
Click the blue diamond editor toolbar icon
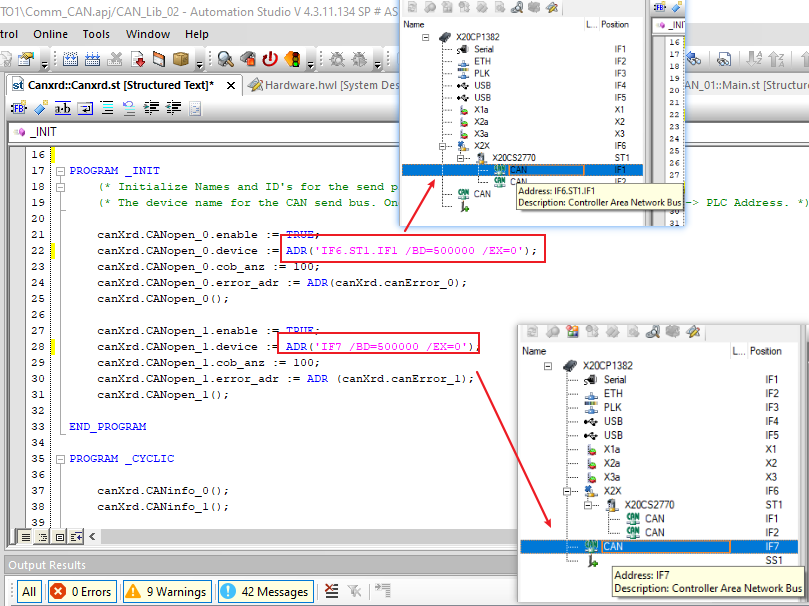(41, 108)
